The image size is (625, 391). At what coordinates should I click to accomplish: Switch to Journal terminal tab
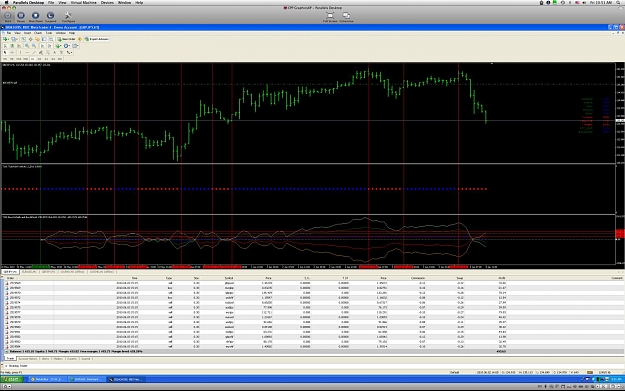[86, 359]
